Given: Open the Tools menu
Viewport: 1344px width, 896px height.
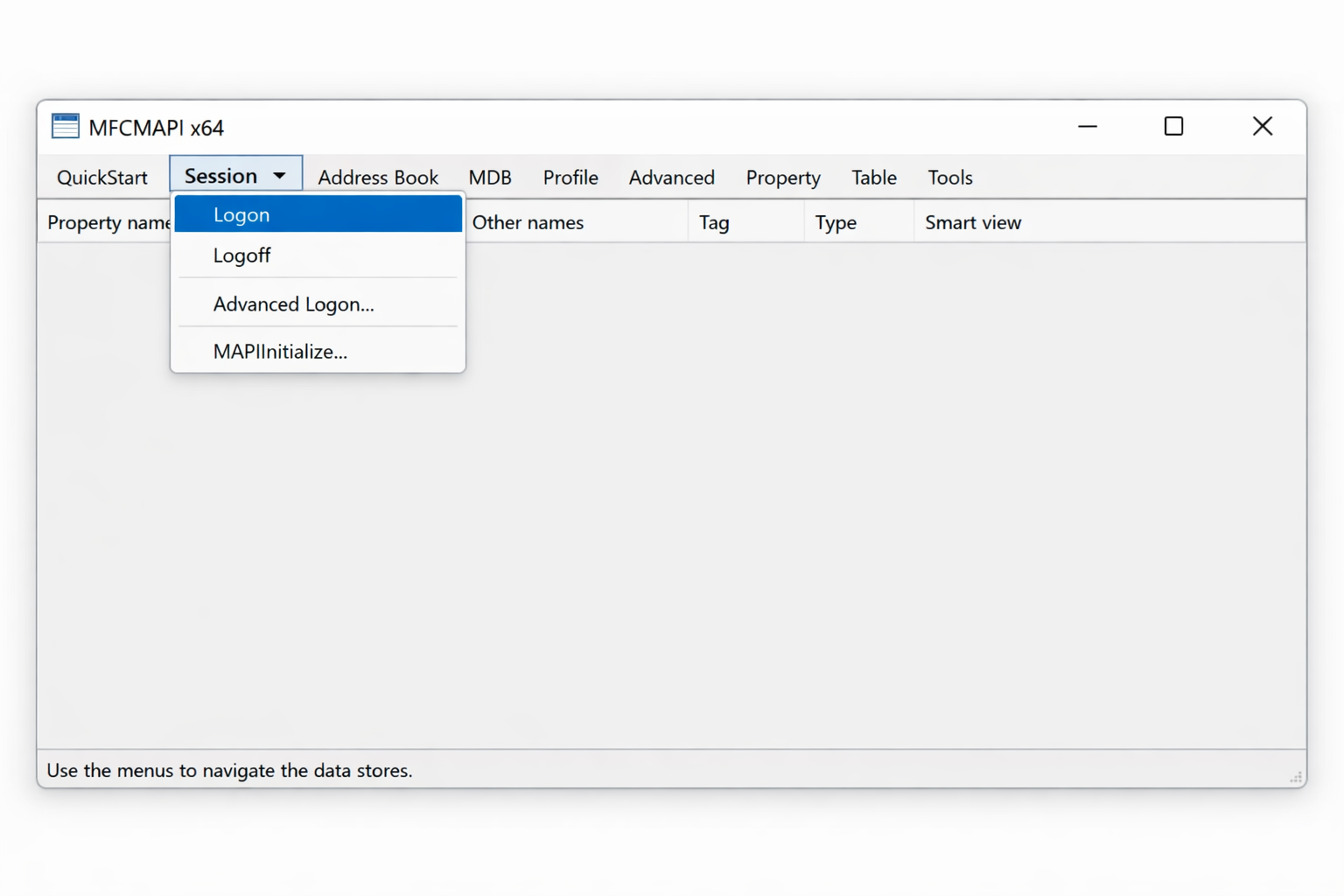Looking at the screenshot, I should (949, 177).
